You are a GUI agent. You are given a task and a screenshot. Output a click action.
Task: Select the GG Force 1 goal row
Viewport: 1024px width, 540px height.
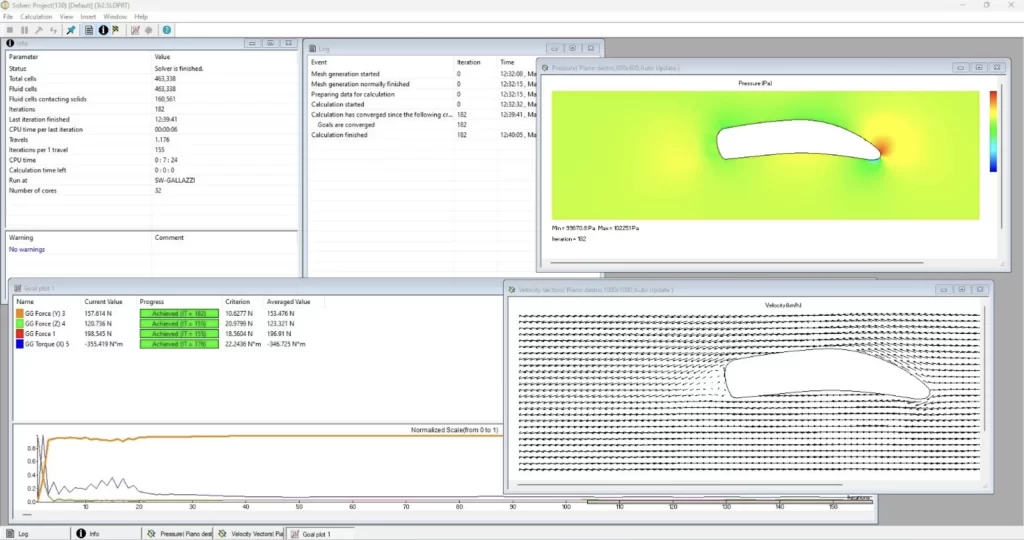45,334
